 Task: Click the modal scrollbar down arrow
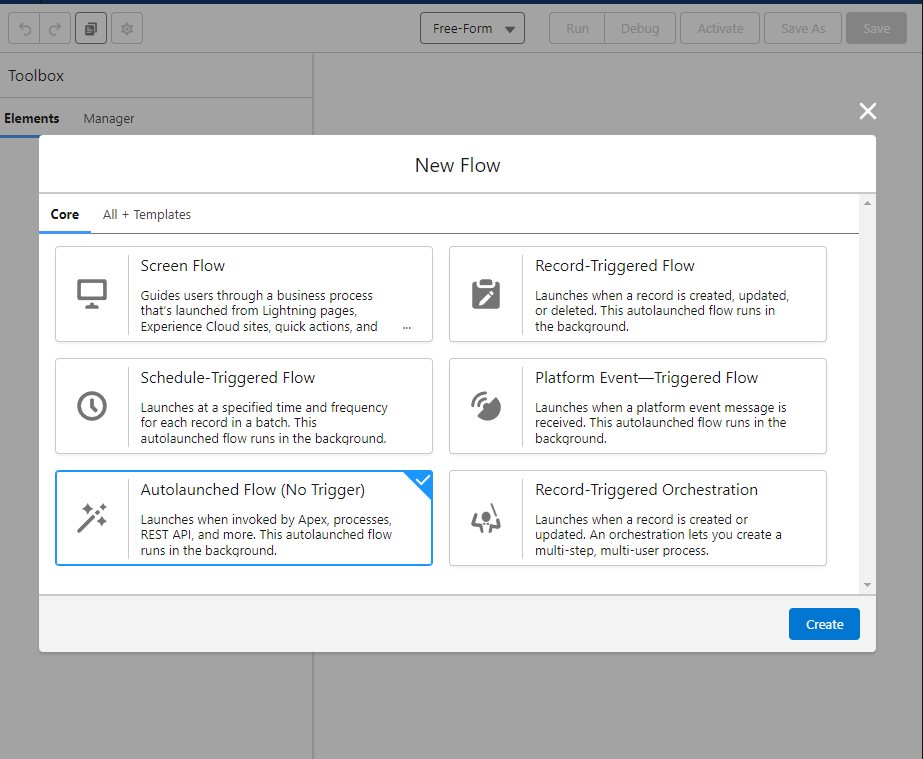tap(867, 585)
